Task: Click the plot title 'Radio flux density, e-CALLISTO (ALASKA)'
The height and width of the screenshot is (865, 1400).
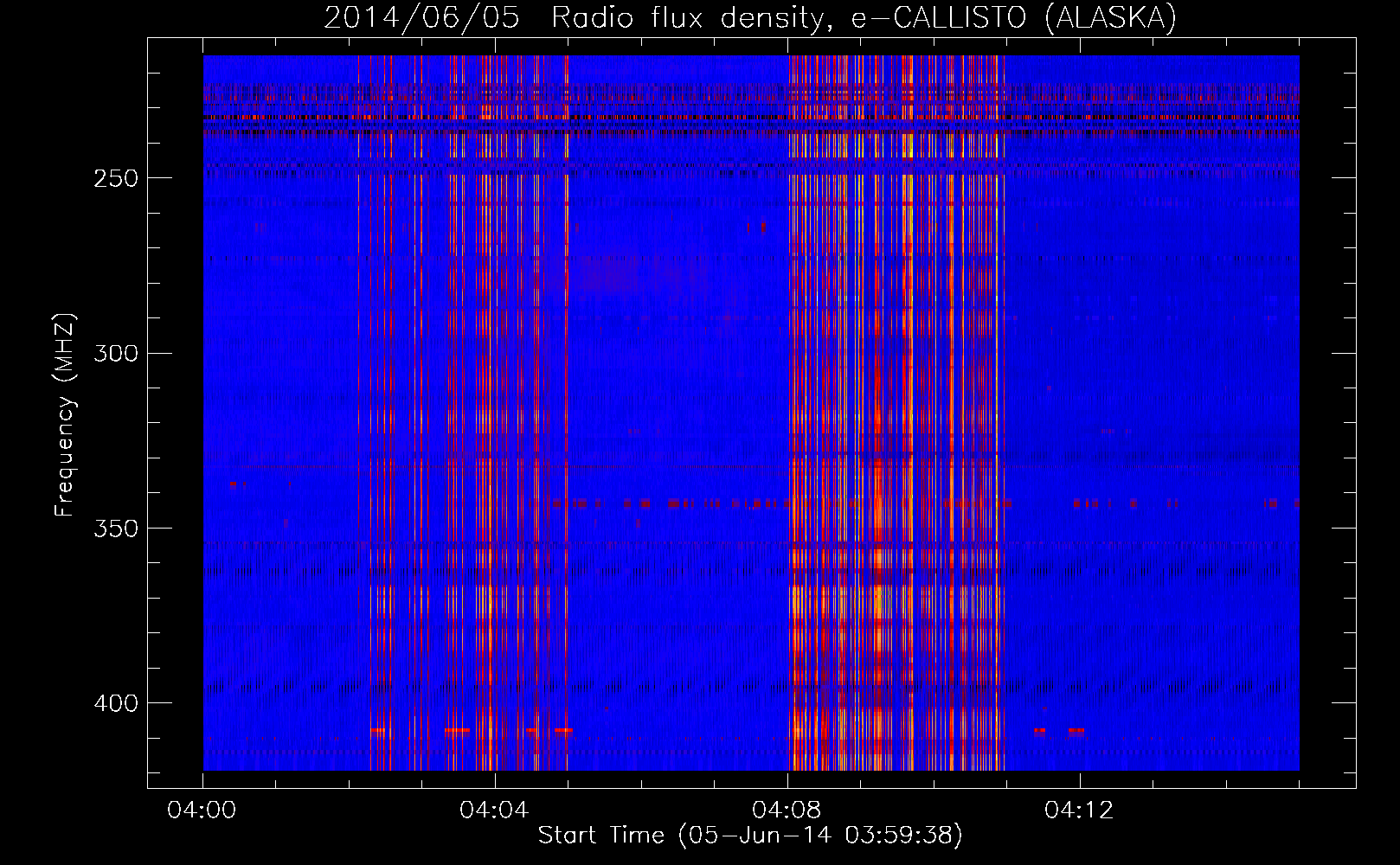Action: [864, 17]
